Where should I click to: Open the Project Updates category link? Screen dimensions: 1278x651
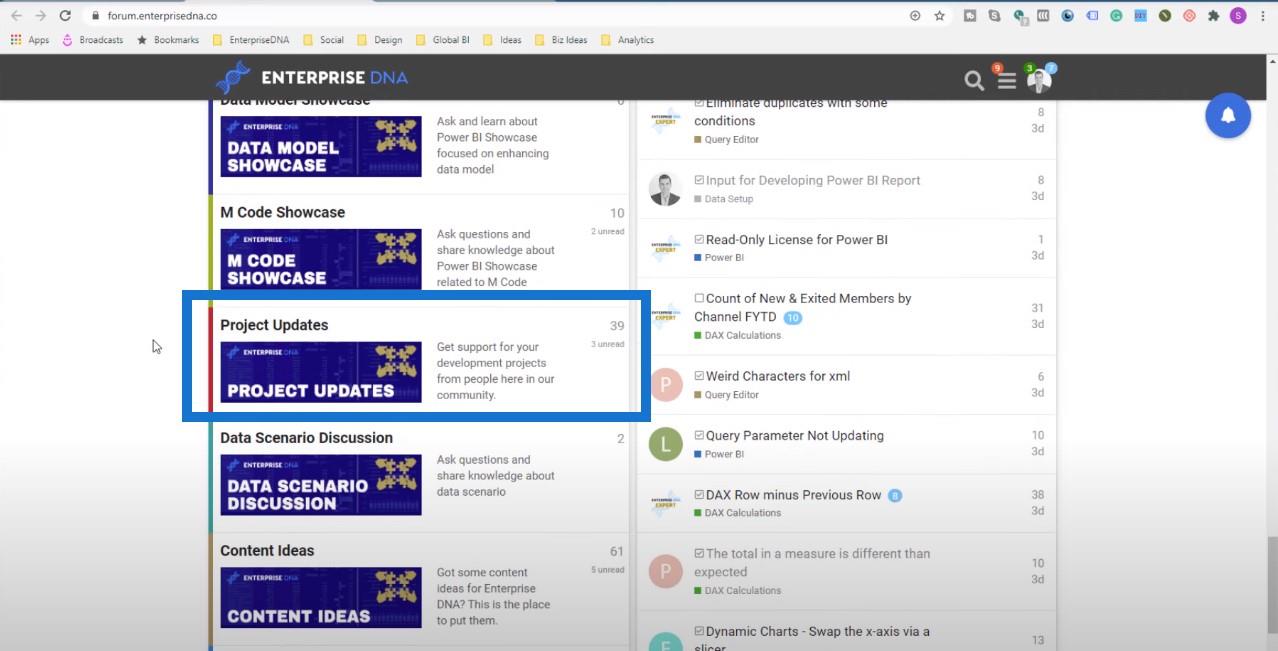274,325
